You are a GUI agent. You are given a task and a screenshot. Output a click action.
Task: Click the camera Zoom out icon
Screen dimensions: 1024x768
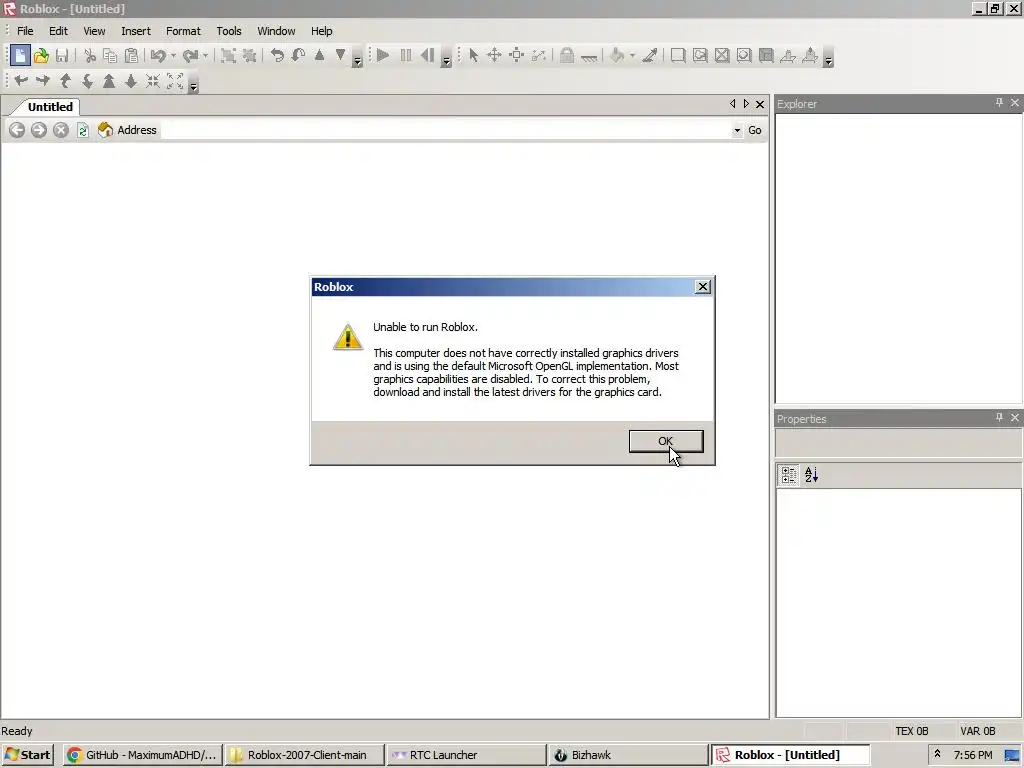131,80
